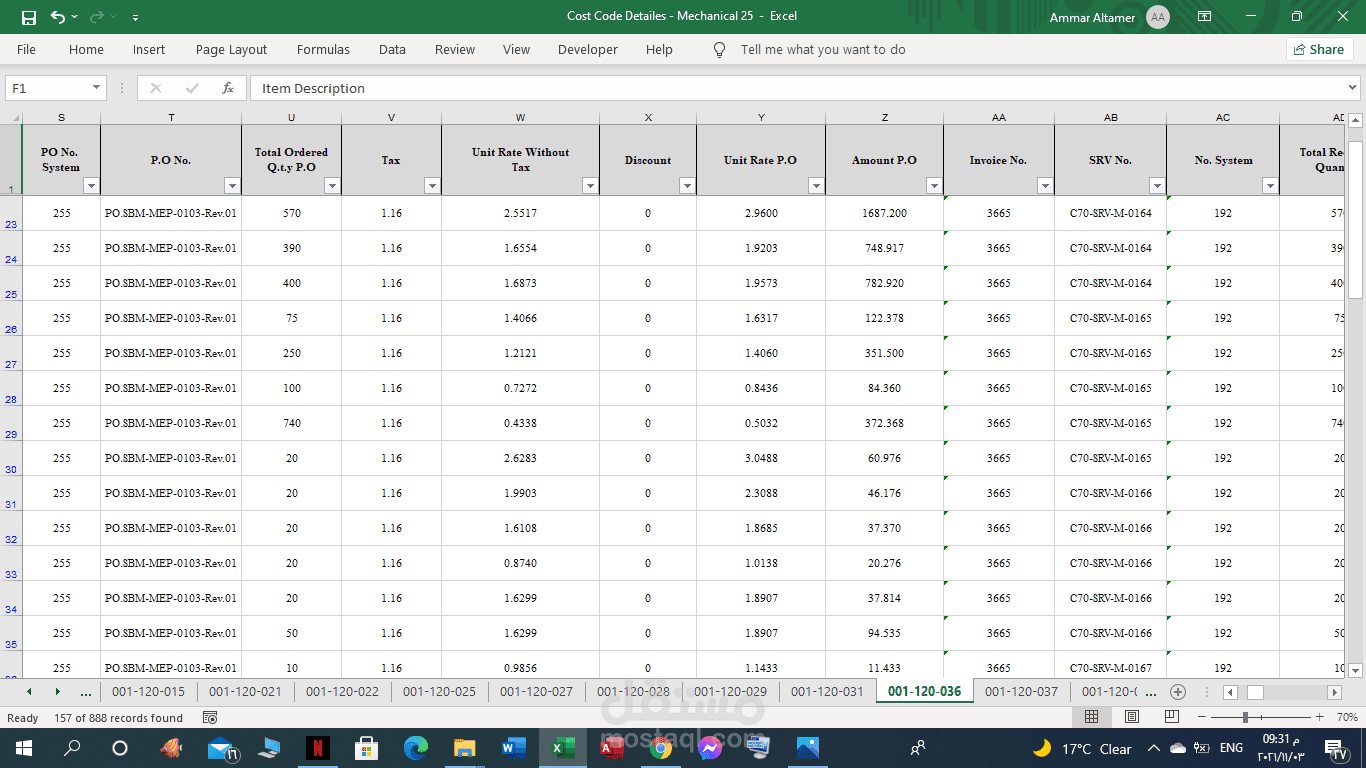
Task: Open the Tax column filter dropdown
Action: pos(432,186)
